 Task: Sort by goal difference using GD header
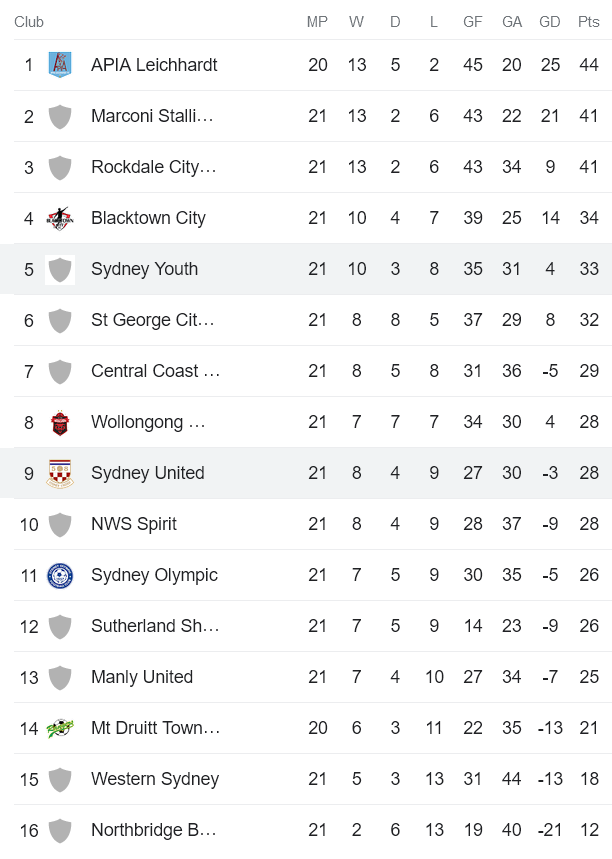(550, 21)
